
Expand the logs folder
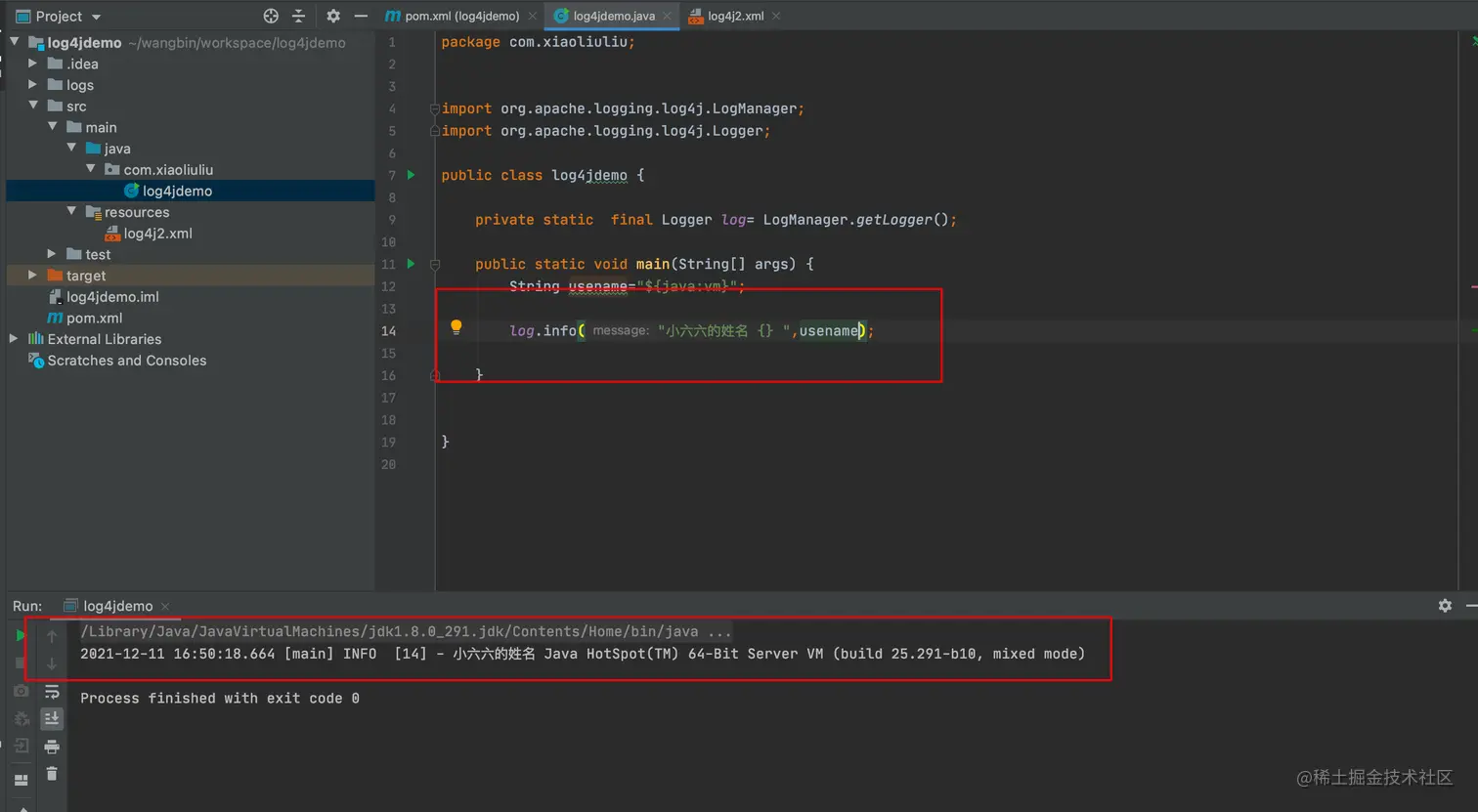click(33, 85)
